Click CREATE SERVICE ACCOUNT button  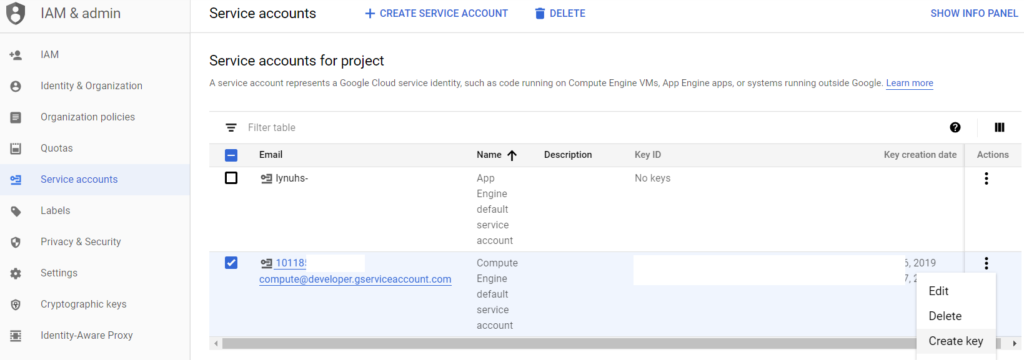coord(436,14)
